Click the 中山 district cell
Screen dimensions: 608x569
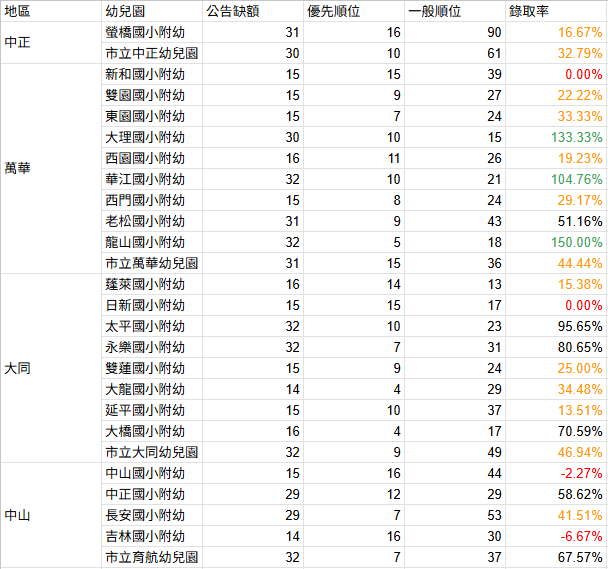[x=51, y=515]
